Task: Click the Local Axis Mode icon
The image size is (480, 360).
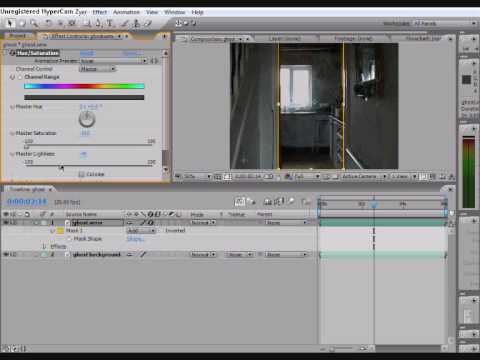Action: pyautogui.click(x=179, y=23)
